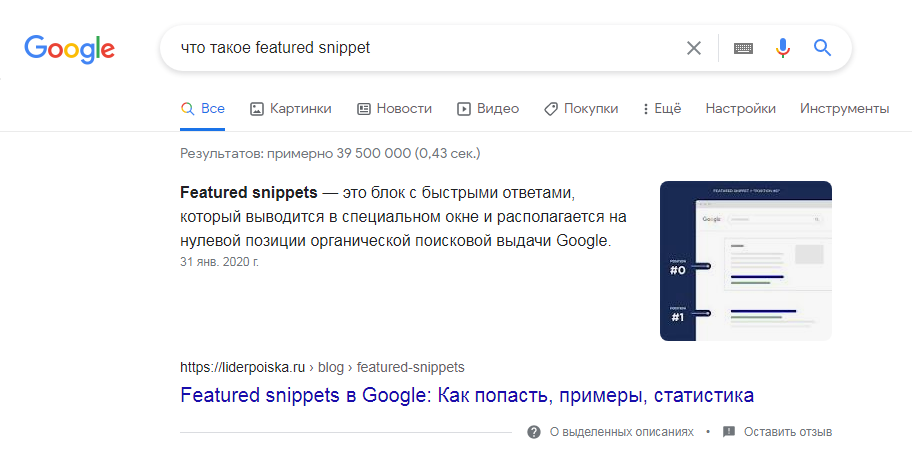Open the Новости tab

[x=394, y=109]
